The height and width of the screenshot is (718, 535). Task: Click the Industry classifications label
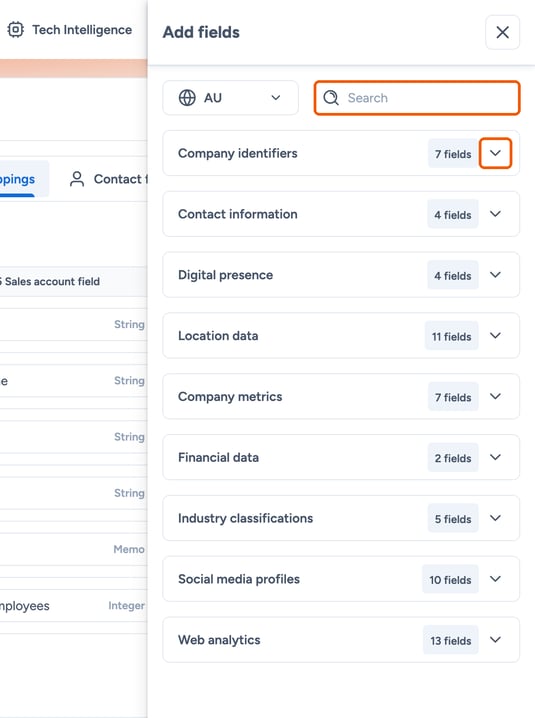[246, 518]
